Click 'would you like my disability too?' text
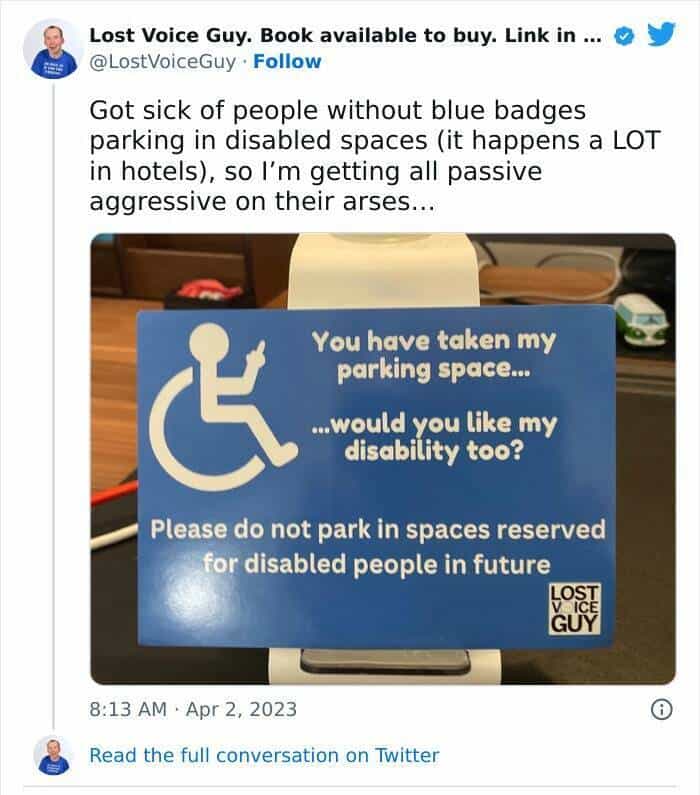Viewport: 700px width, 795px height. coord(434,437)
